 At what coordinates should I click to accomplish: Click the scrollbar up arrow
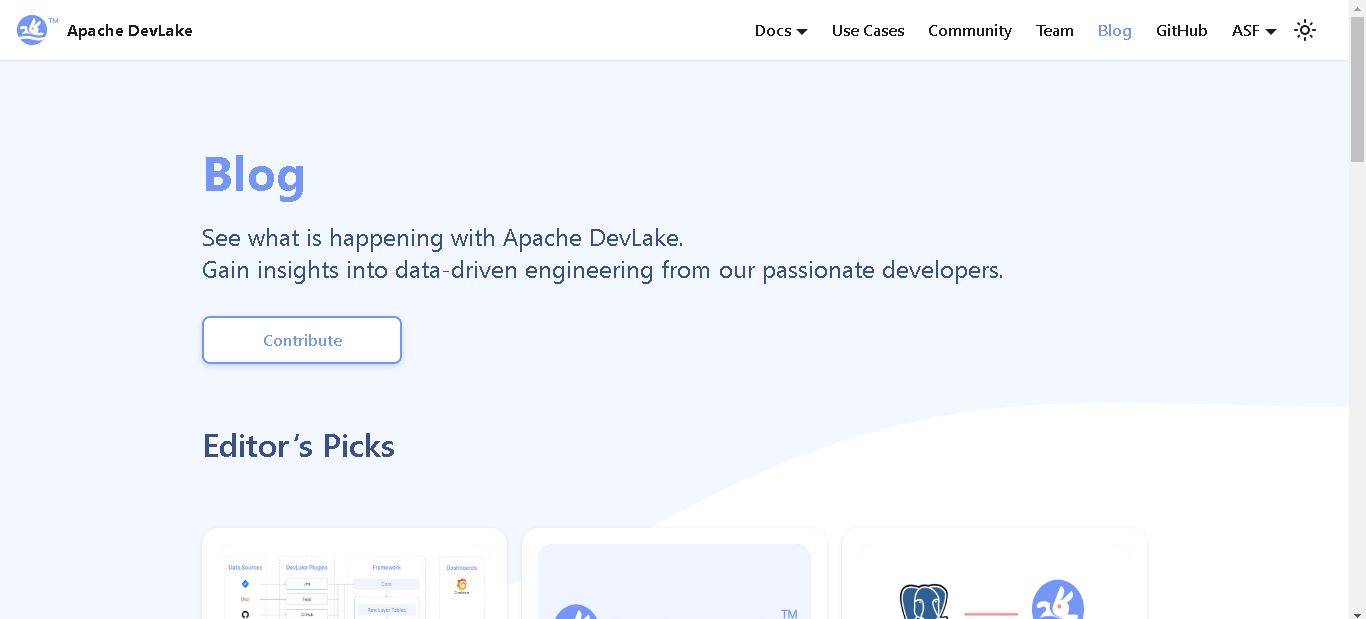(x=1357, y=8)
